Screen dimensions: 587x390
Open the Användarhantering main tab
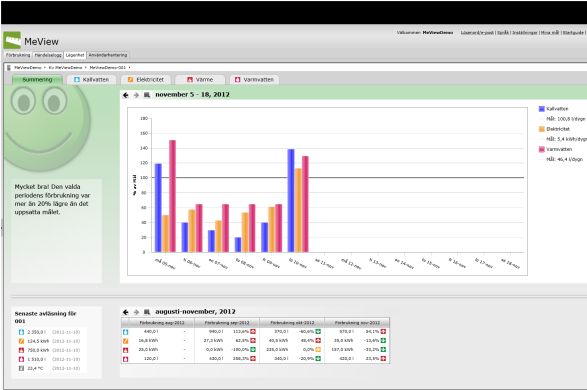click(108, 55)
